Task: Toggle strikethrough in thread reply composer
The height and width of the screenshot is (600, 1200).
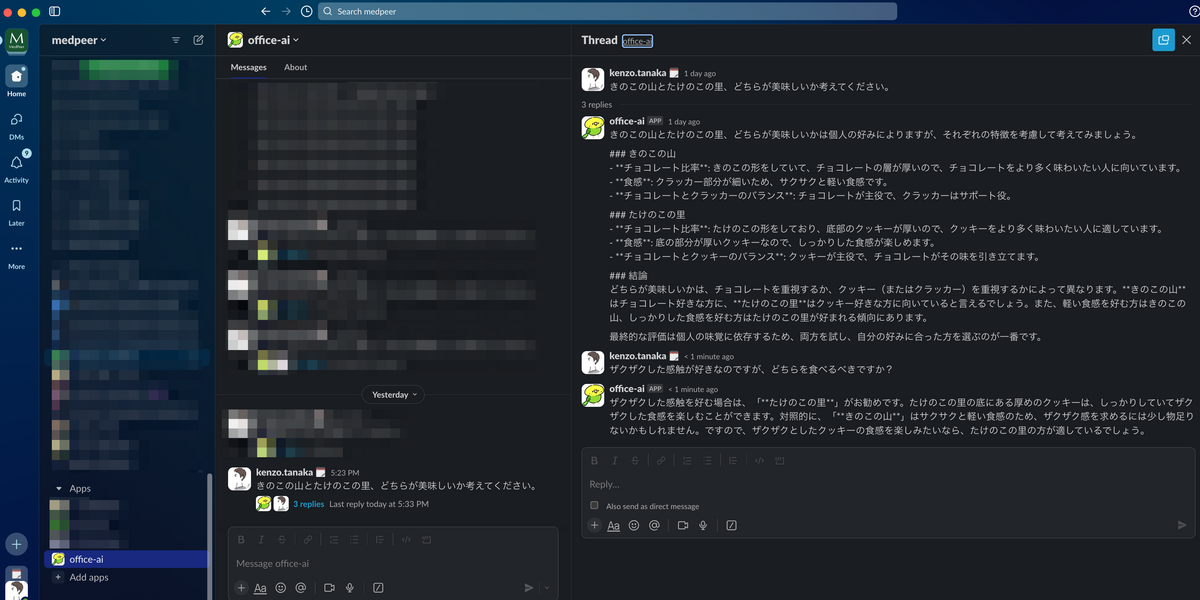Action: click(634, 461)
